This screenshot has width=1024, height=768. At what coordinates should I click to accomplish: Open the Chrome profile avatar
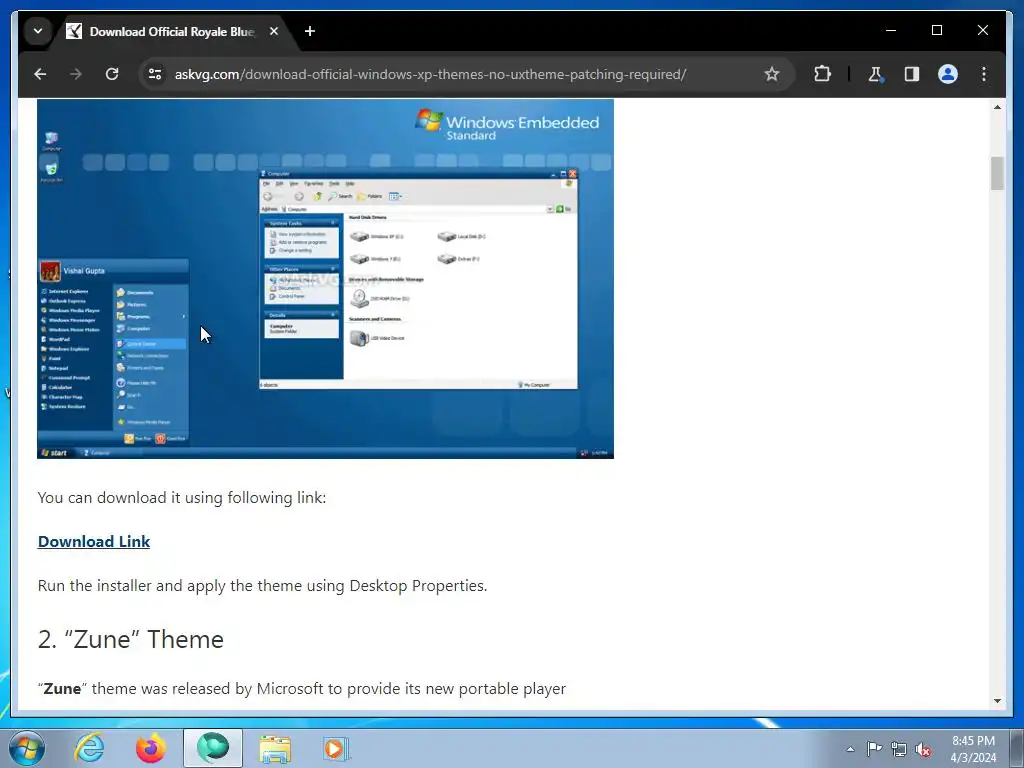click(948, 74)
